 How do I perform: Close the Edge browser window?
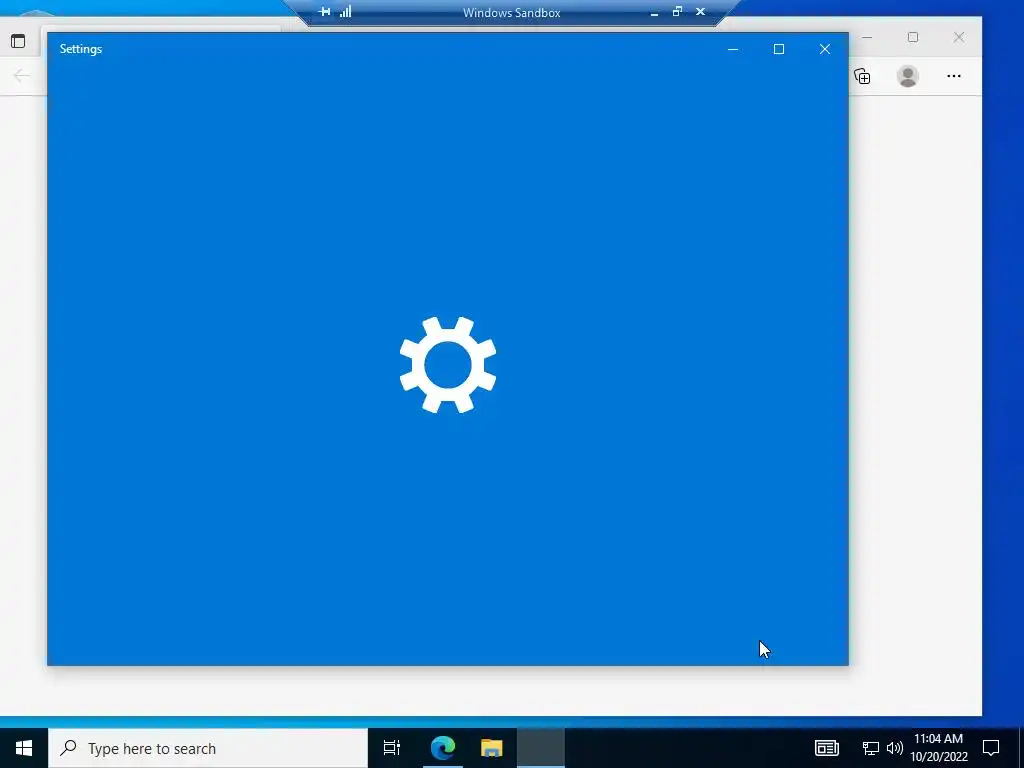point(959,37)
